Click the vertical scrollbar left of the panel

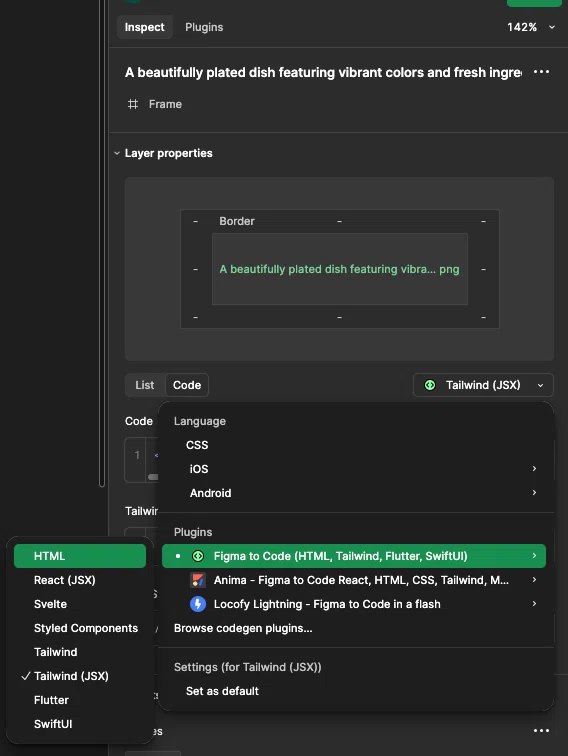102,241
